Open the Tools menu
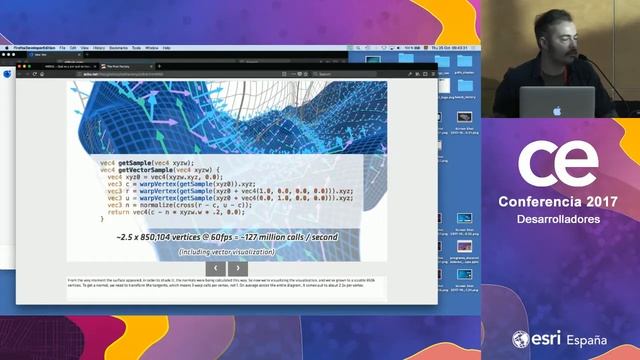 (x=136, y=48)
